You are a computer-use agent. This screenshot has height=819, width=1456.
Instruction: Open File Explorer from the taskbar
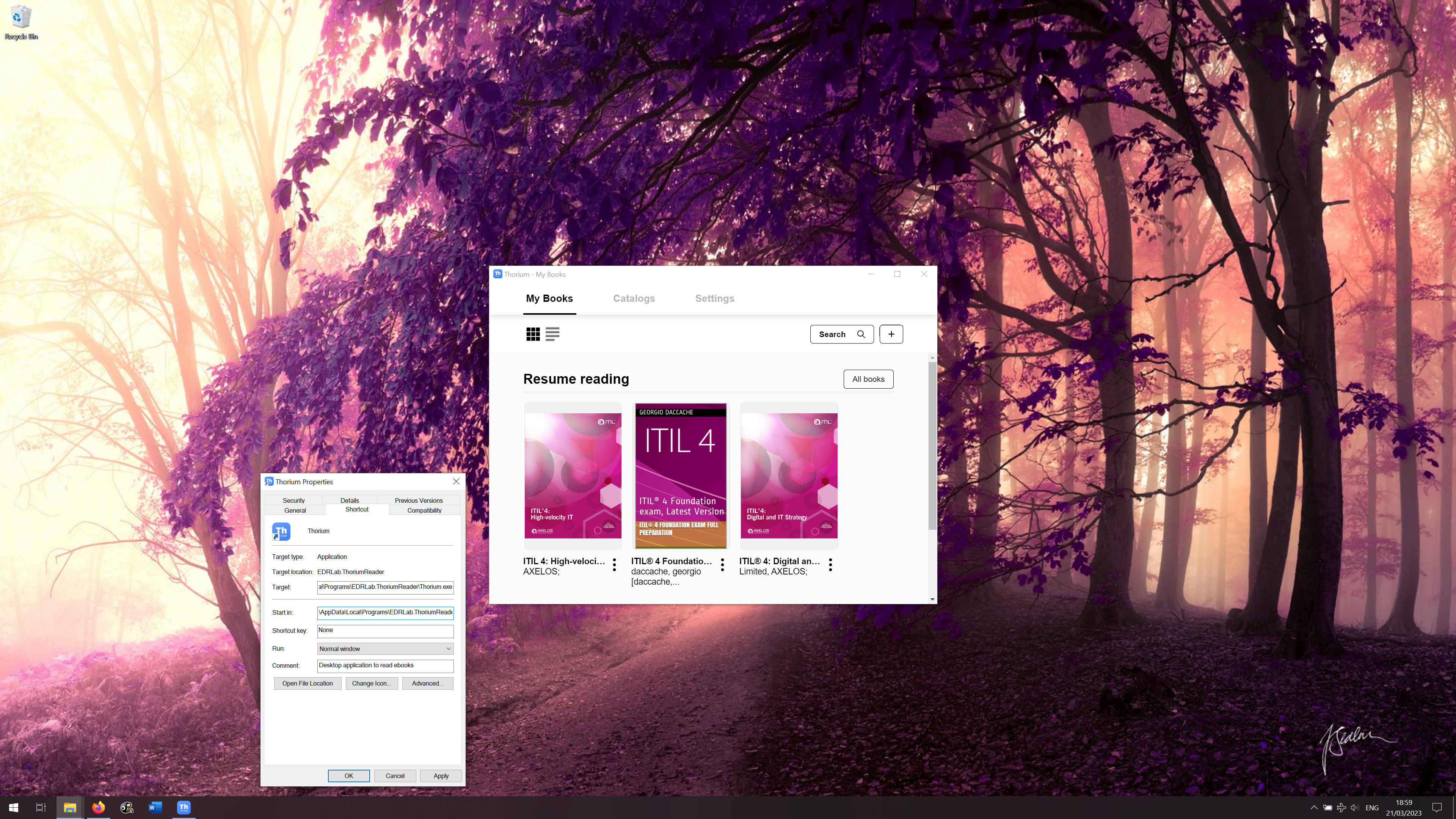[x=69, y=808]
